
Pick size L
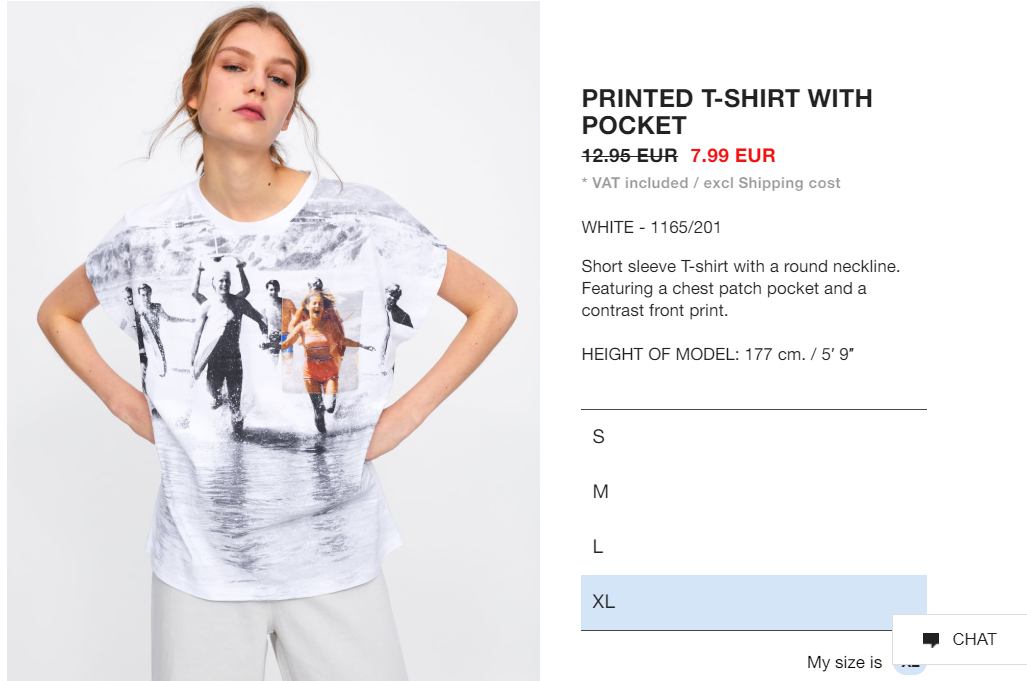click(x=754, y=547)
